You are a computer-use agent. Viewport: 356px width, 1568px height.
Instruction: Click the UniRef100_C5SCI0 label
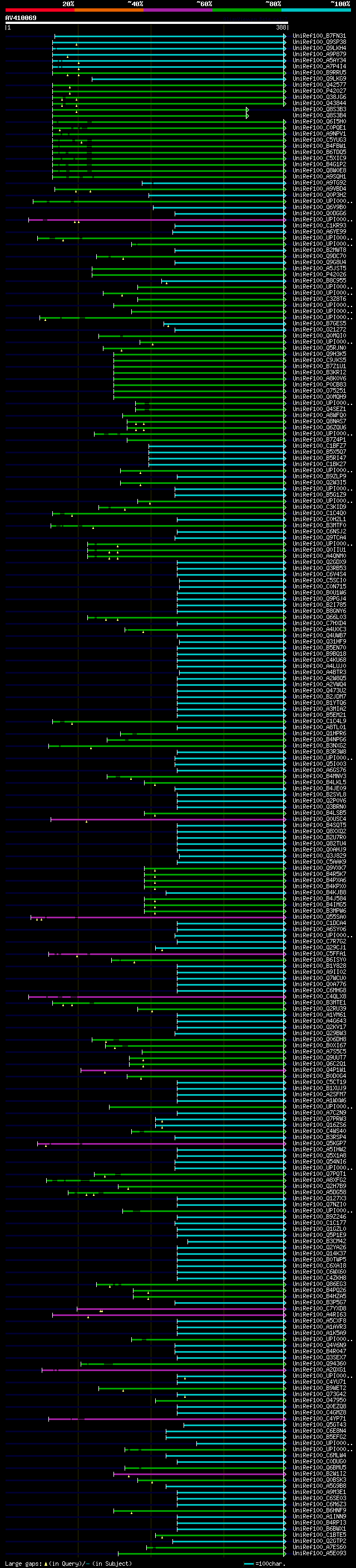coord(319,581)
